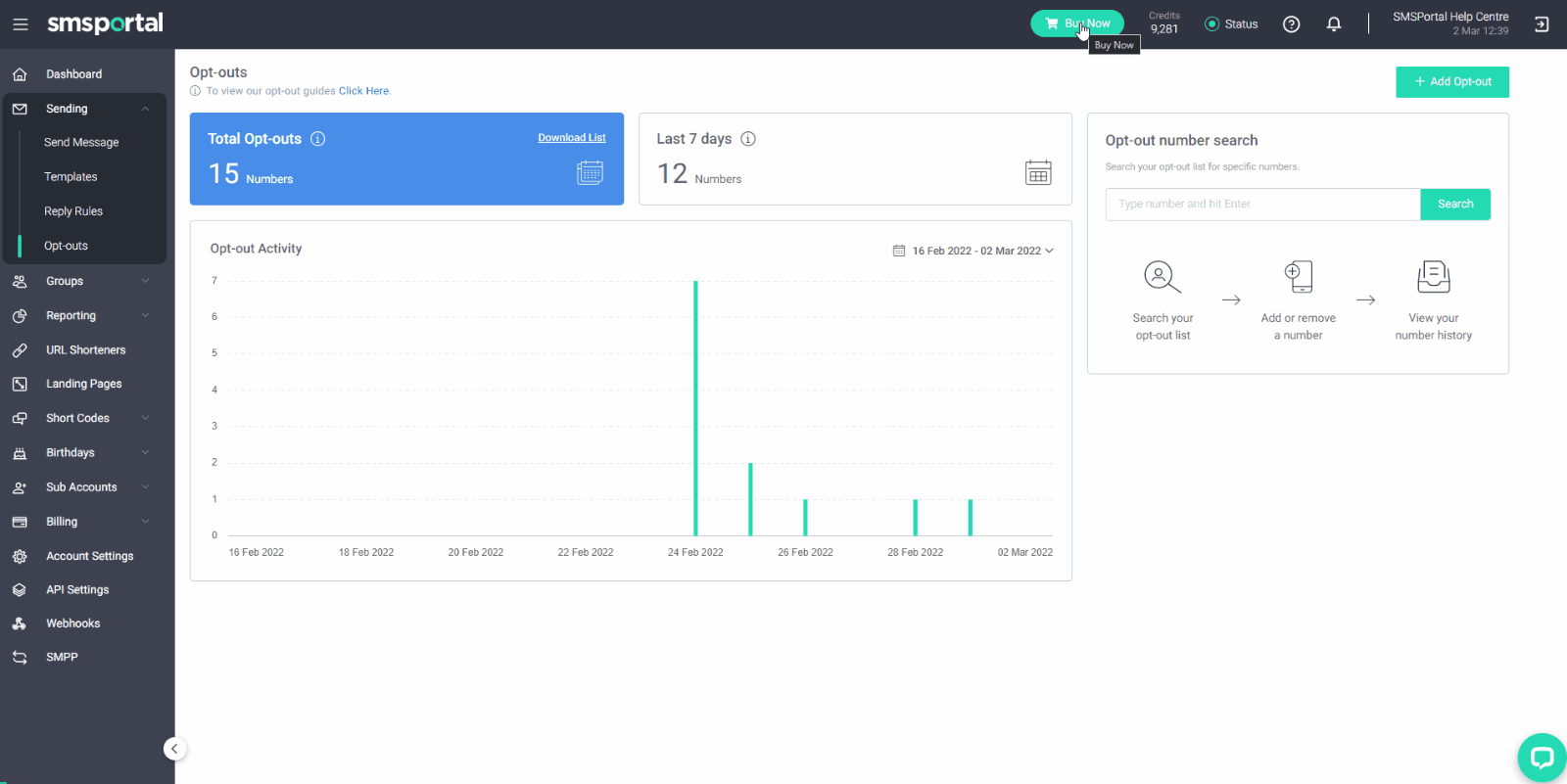Select Opt-outs in the sidebar

pyautogui.click(x=66, y=246)
